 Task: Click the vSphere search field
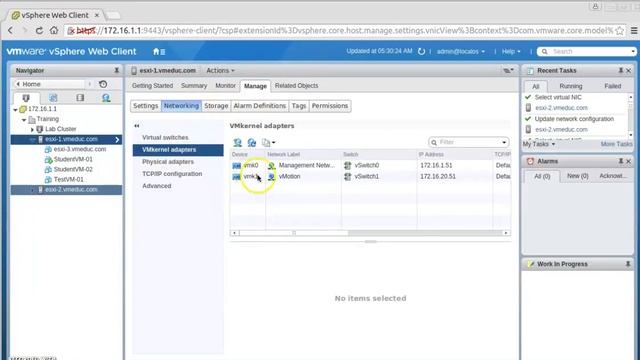[587, 51]
